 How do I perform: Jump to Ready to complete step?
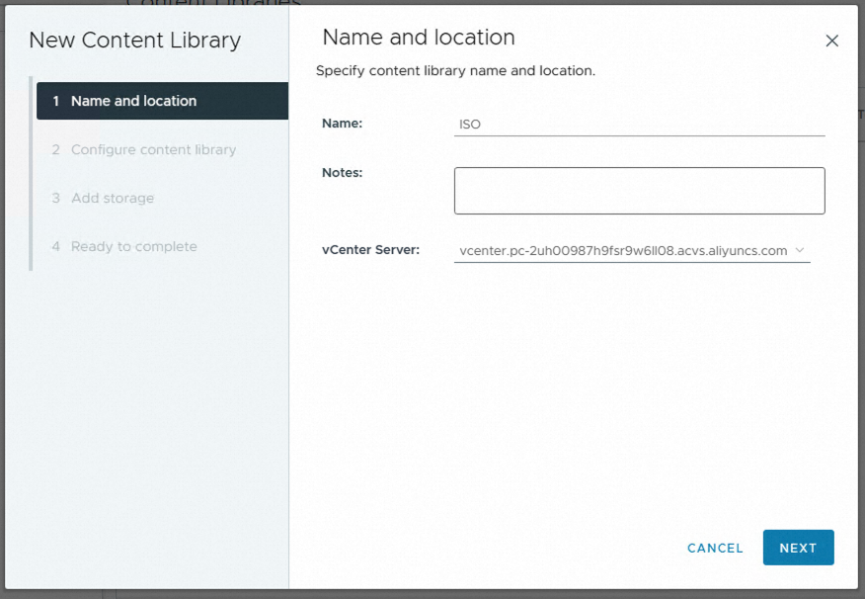click(x=133, y=247)
